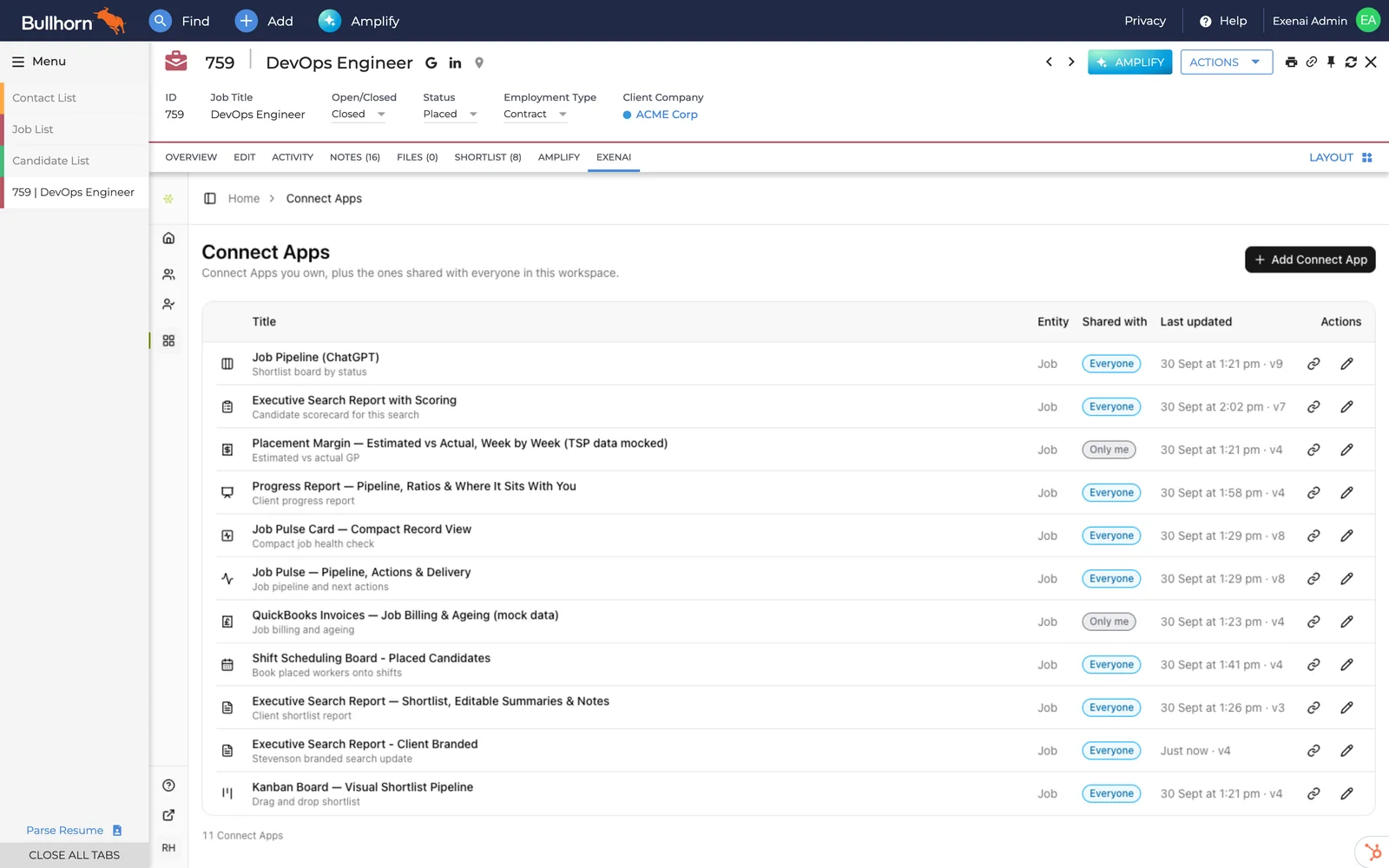Viewport: 1389px width, 868px height.
Task: Click Only me badge on Placement Margin row
Action: click(1109, 450)
